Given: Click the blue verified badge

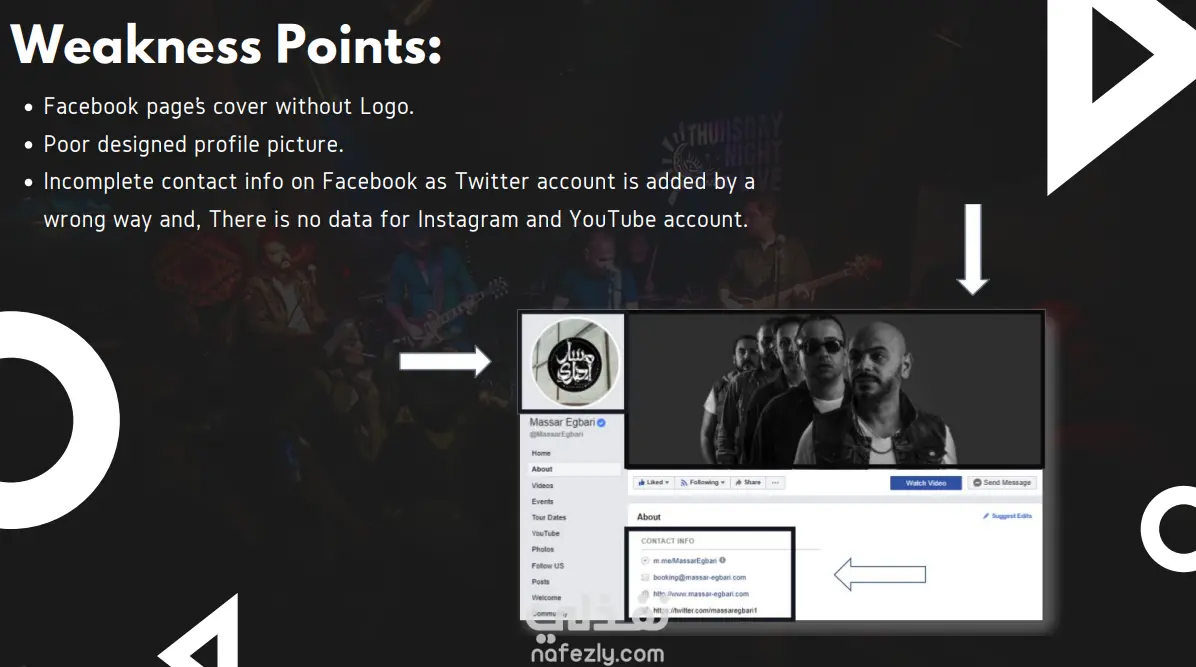Looking at the screenshot, I should click(x=600, y=423).
